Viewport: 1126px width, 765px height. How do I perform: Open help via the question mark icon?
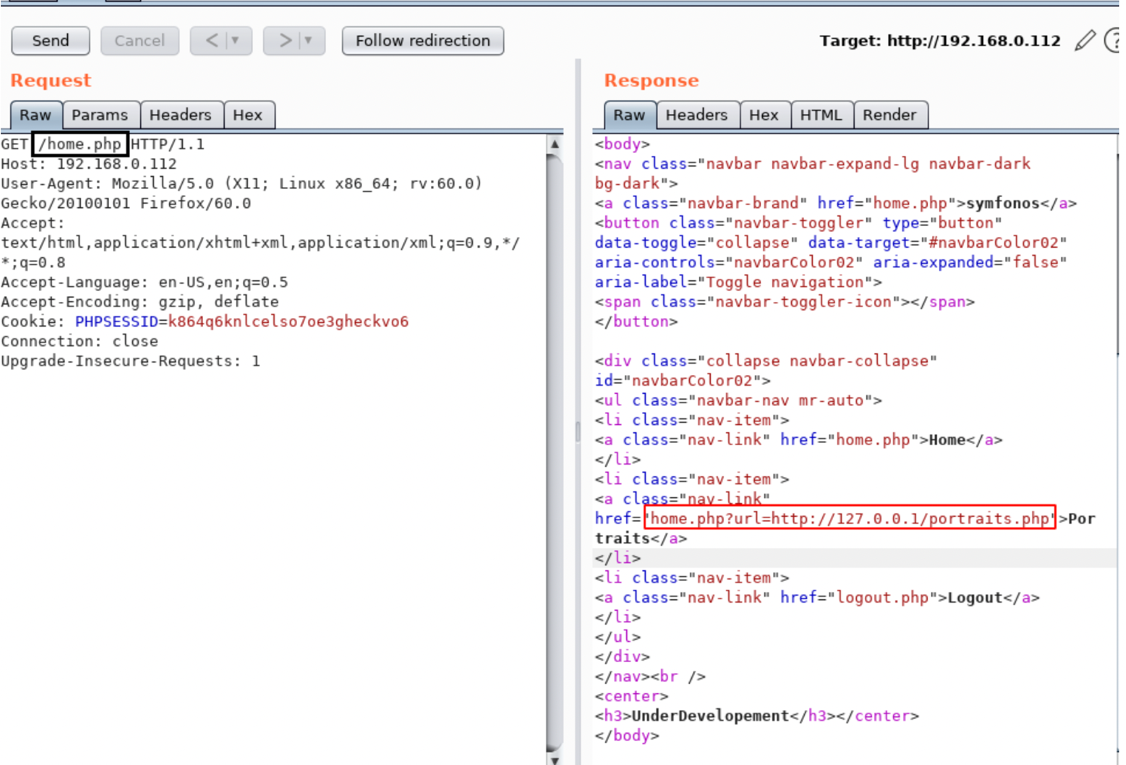1114,41
